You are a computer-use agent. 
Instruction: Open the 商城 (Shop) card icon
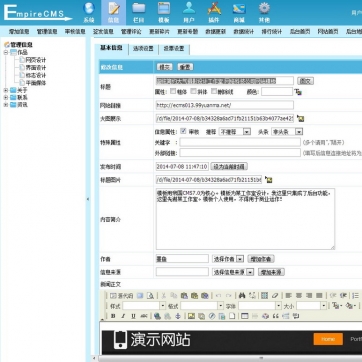[239, 8]
